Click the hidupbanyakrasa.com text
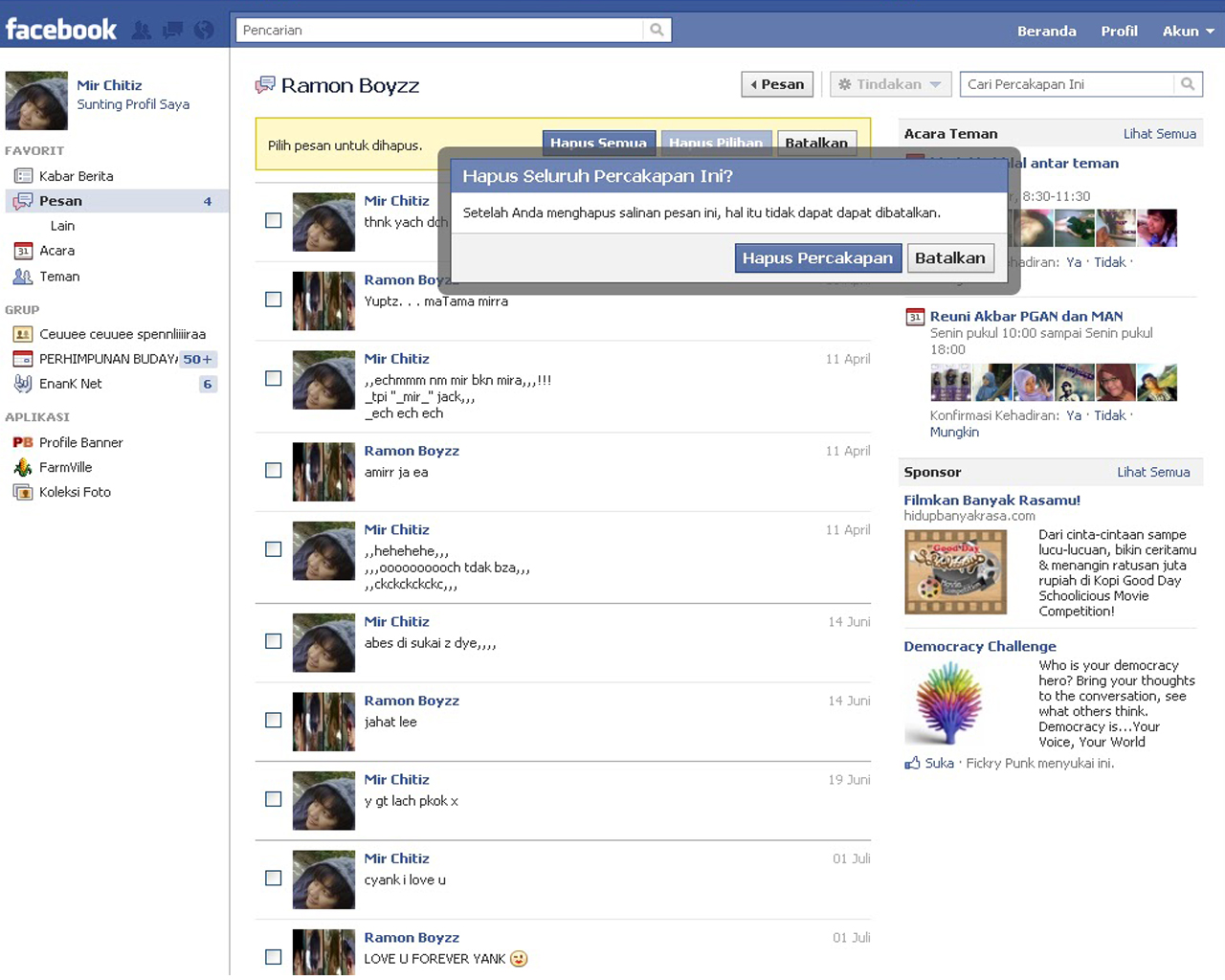The image size is (1225, 980). [969, 516]
